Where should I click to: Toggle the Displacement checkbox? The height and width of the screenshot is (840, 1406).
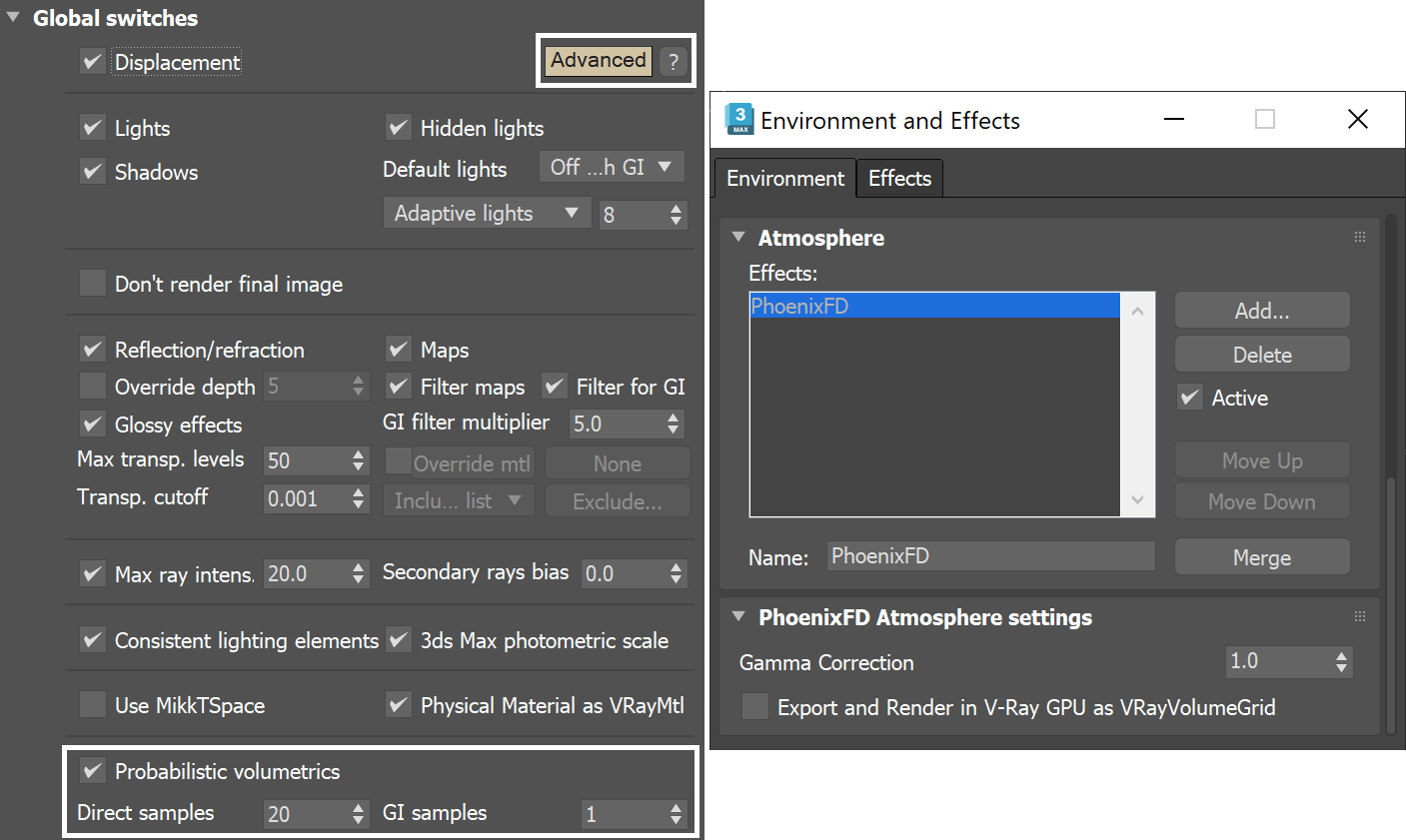(92, 62)
